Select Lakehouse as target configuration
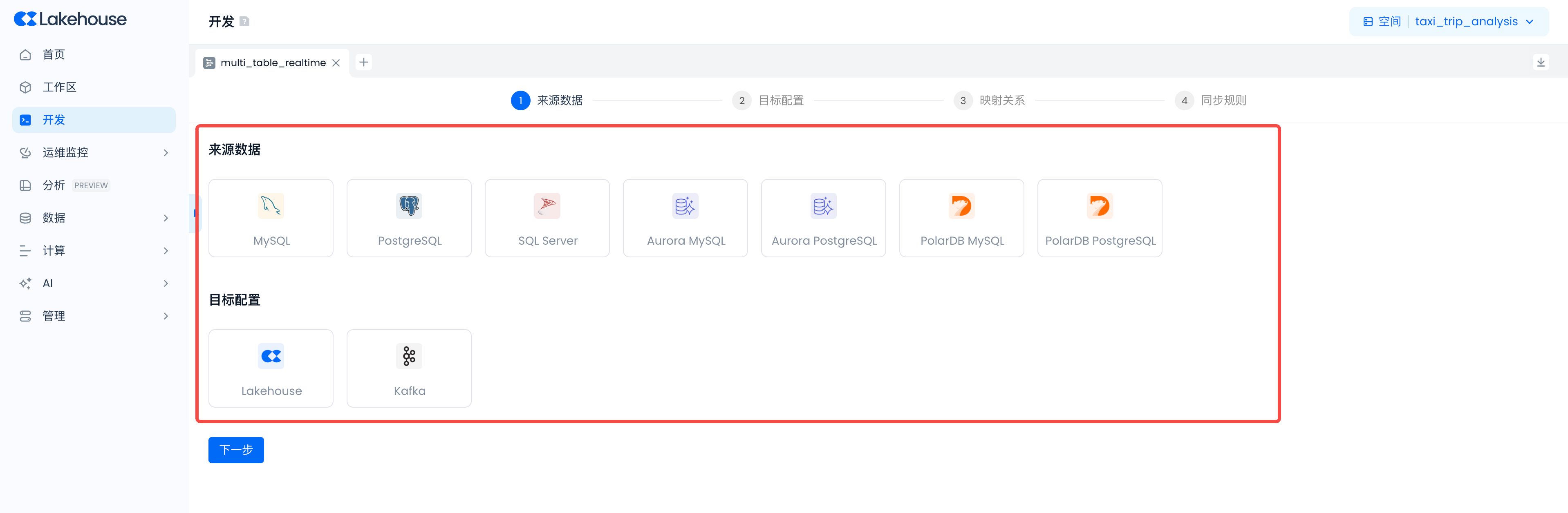 click(x=271, y=368)
